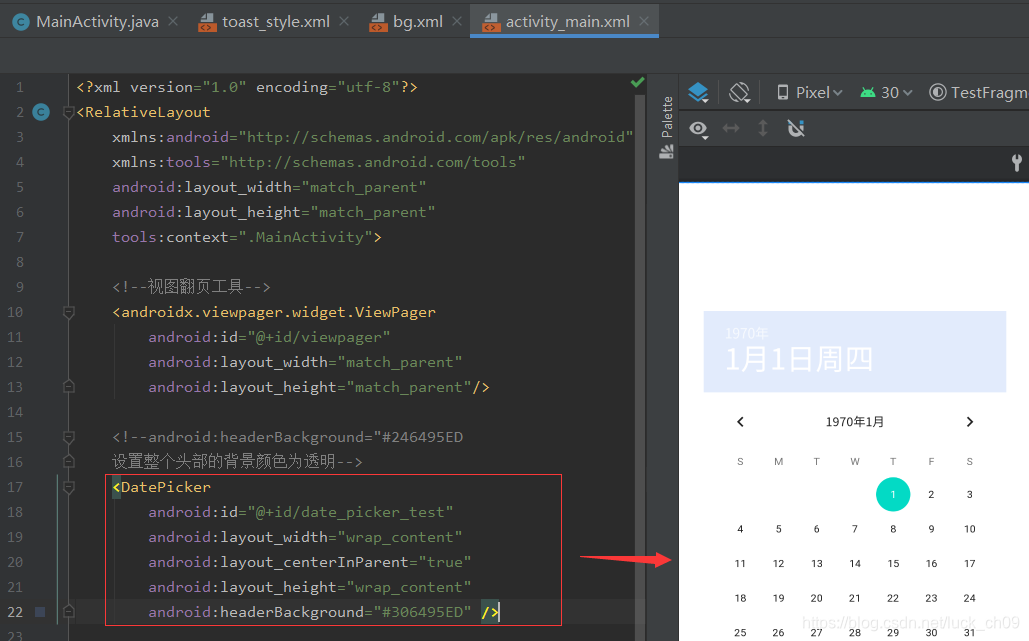This screenshot has height=641, width=1029.
Task: Select day 3 in the calendar
Action: coord(969,495)
